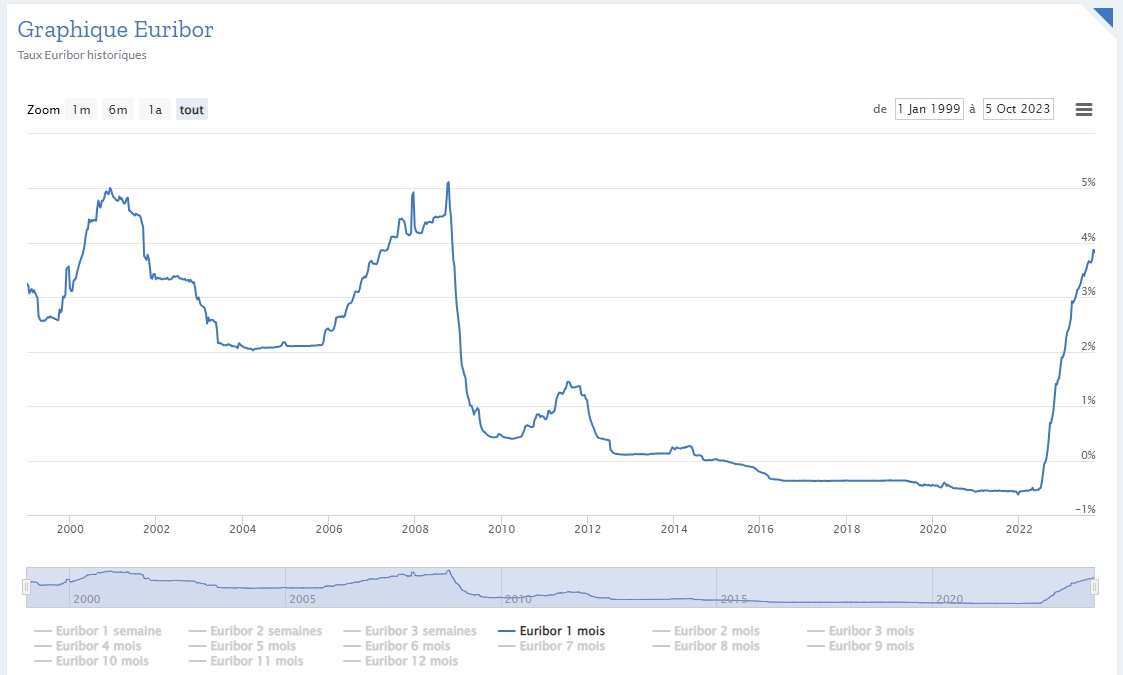
Task: Grab the navigator left range handle
Action: (x=27, y=588)
